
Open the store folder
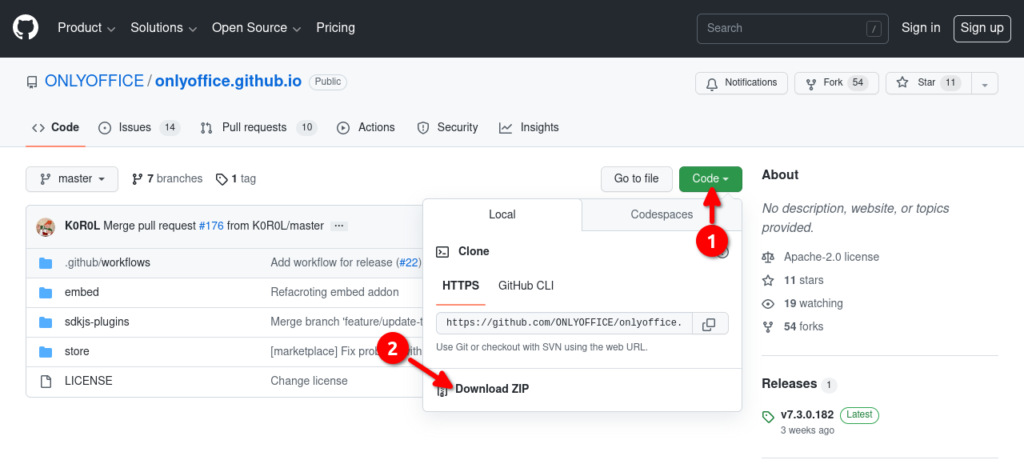pos(77,351)
